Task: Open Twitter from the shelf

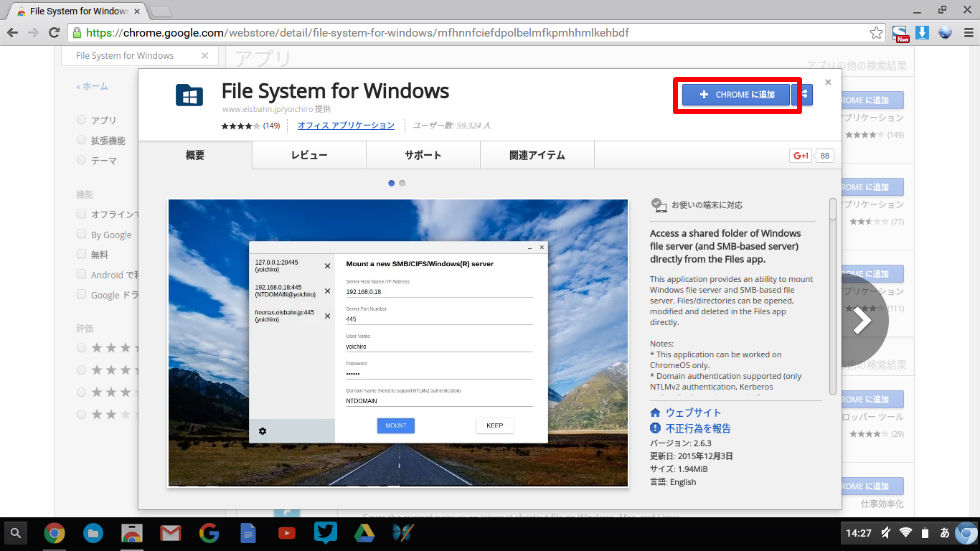Action: [x=326, y=532]
